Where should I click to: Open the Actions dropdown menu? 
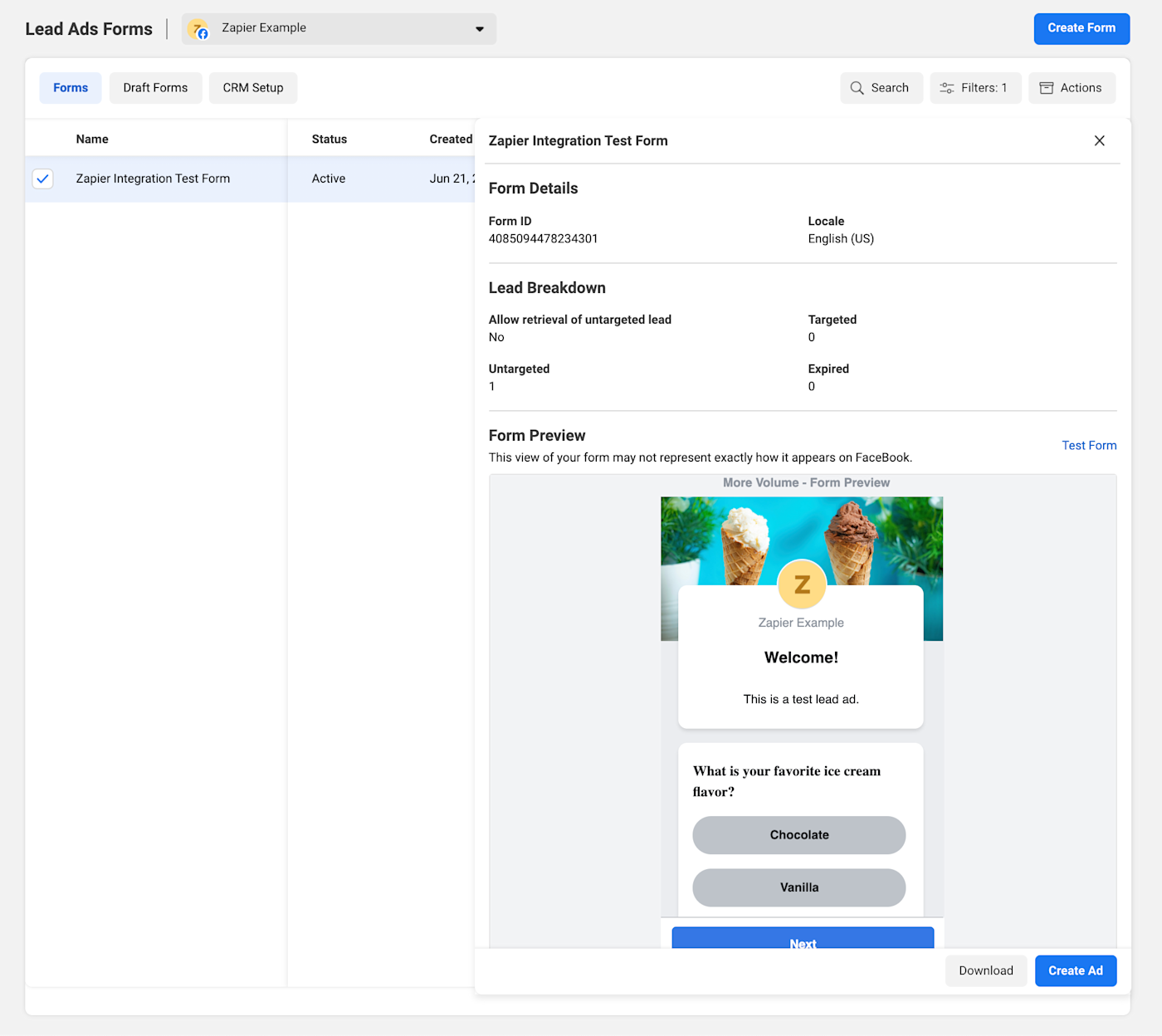point(1072,88)
